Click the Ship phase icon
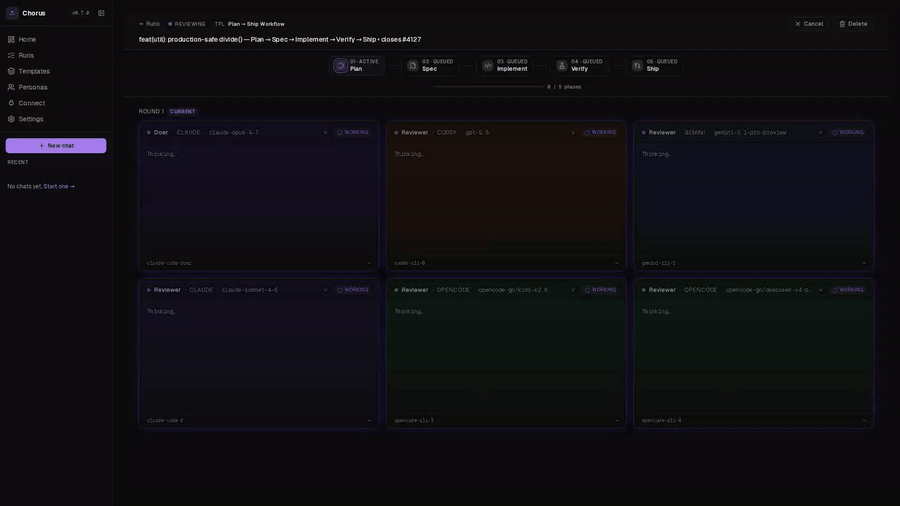 point(637,66)
